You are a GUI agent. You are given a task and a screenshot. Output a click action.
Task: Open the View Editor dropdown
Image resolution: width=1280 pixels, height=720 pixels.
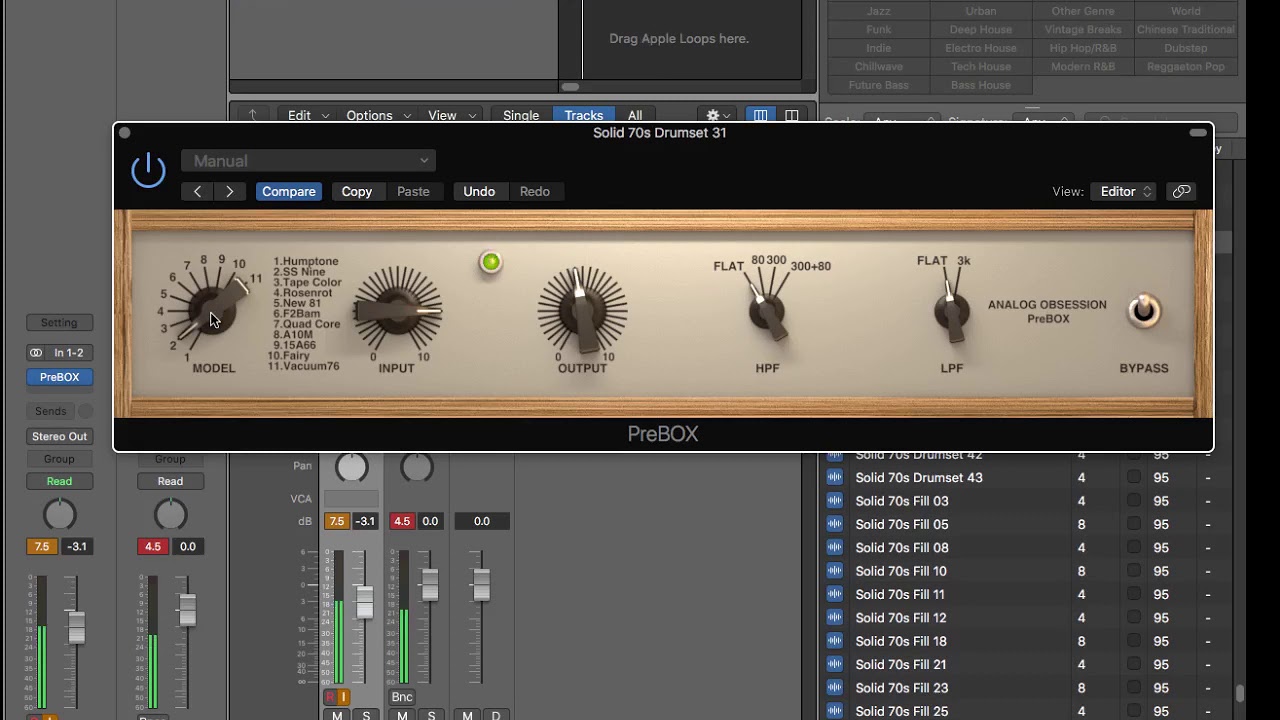pyautogui.click(x=1124, y=191)
